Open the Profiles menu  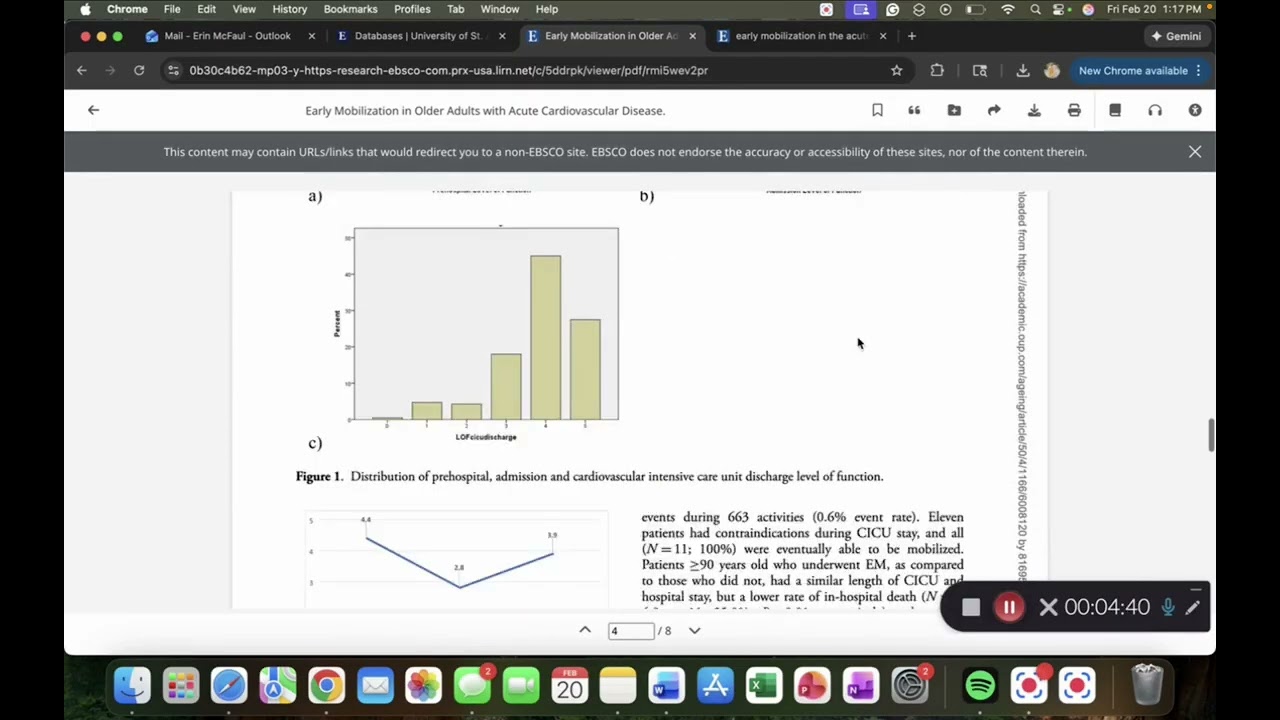[x=412, y=9]
